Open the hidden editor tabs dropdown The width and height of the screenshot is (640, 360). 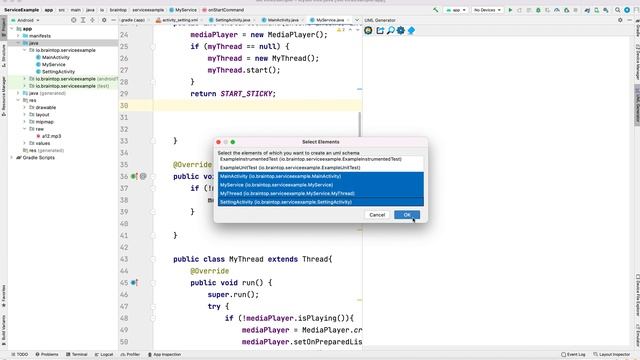(x=357, y=20)
